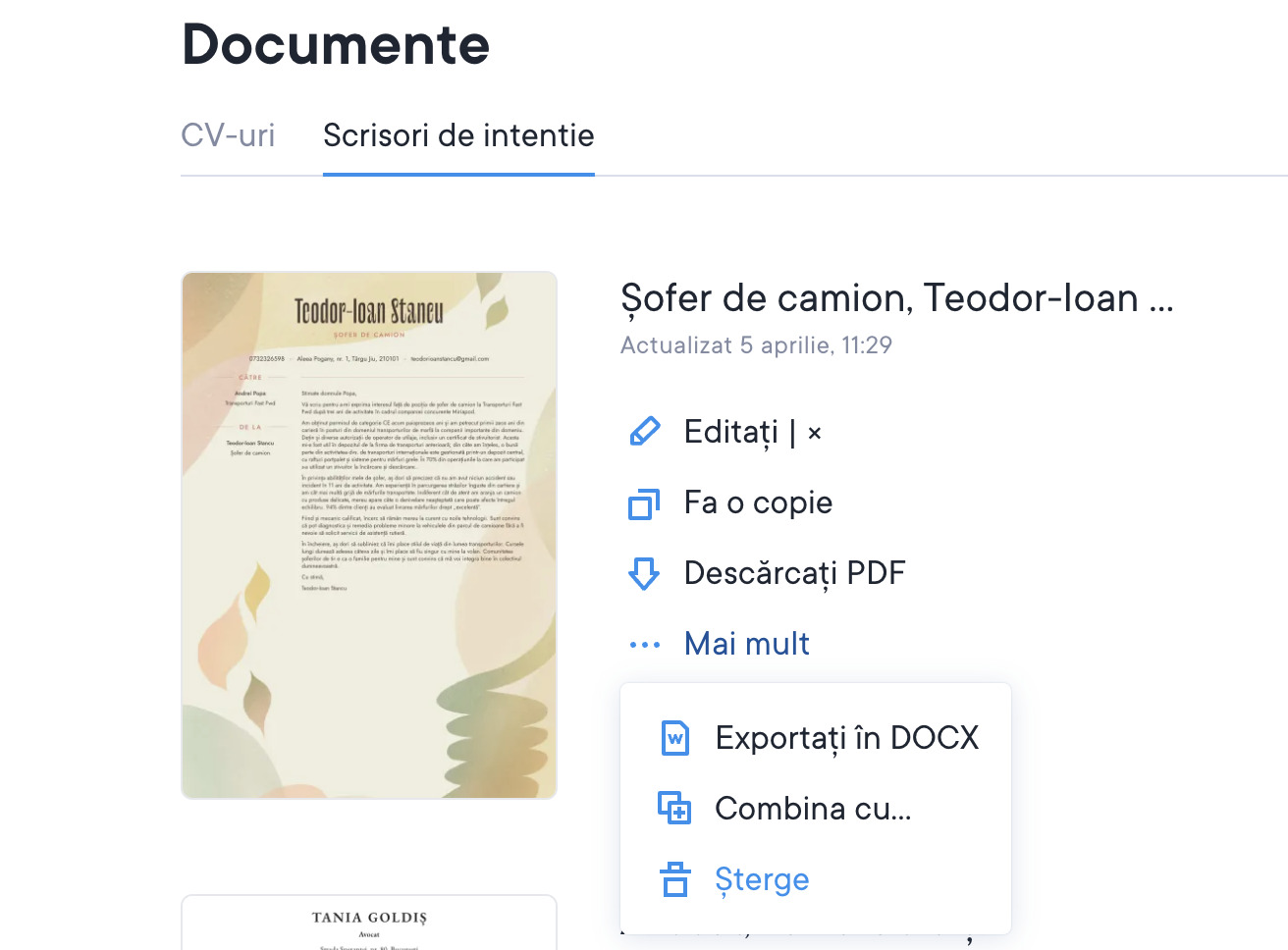Switch to the CV-uri tab
Image resolution: width=1288 pixels, height=950 pixels.
click(x=228, y=135)
